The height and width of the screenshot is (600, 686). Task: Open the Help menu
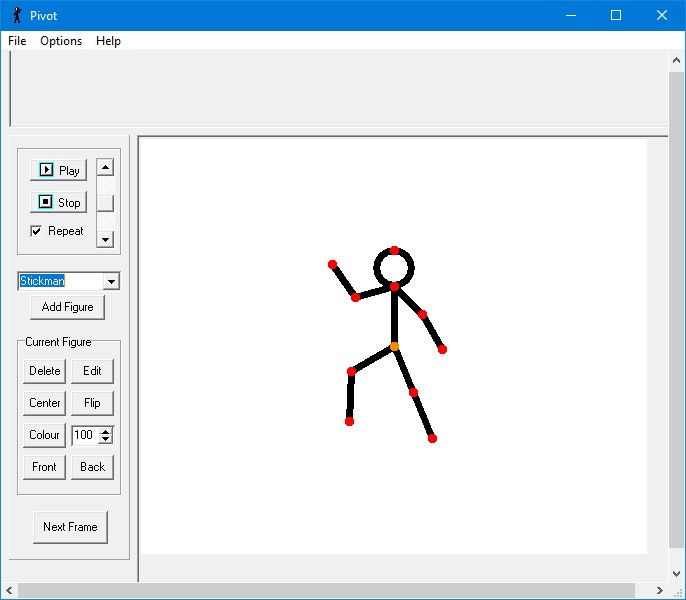click(x=108, y=41)
